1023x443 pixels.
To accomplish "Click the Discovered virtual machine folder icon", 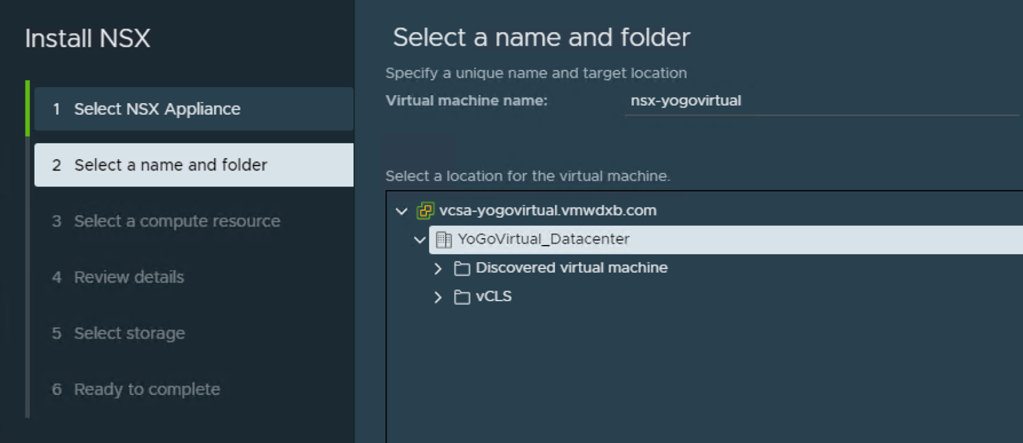I will pos(462,268).
